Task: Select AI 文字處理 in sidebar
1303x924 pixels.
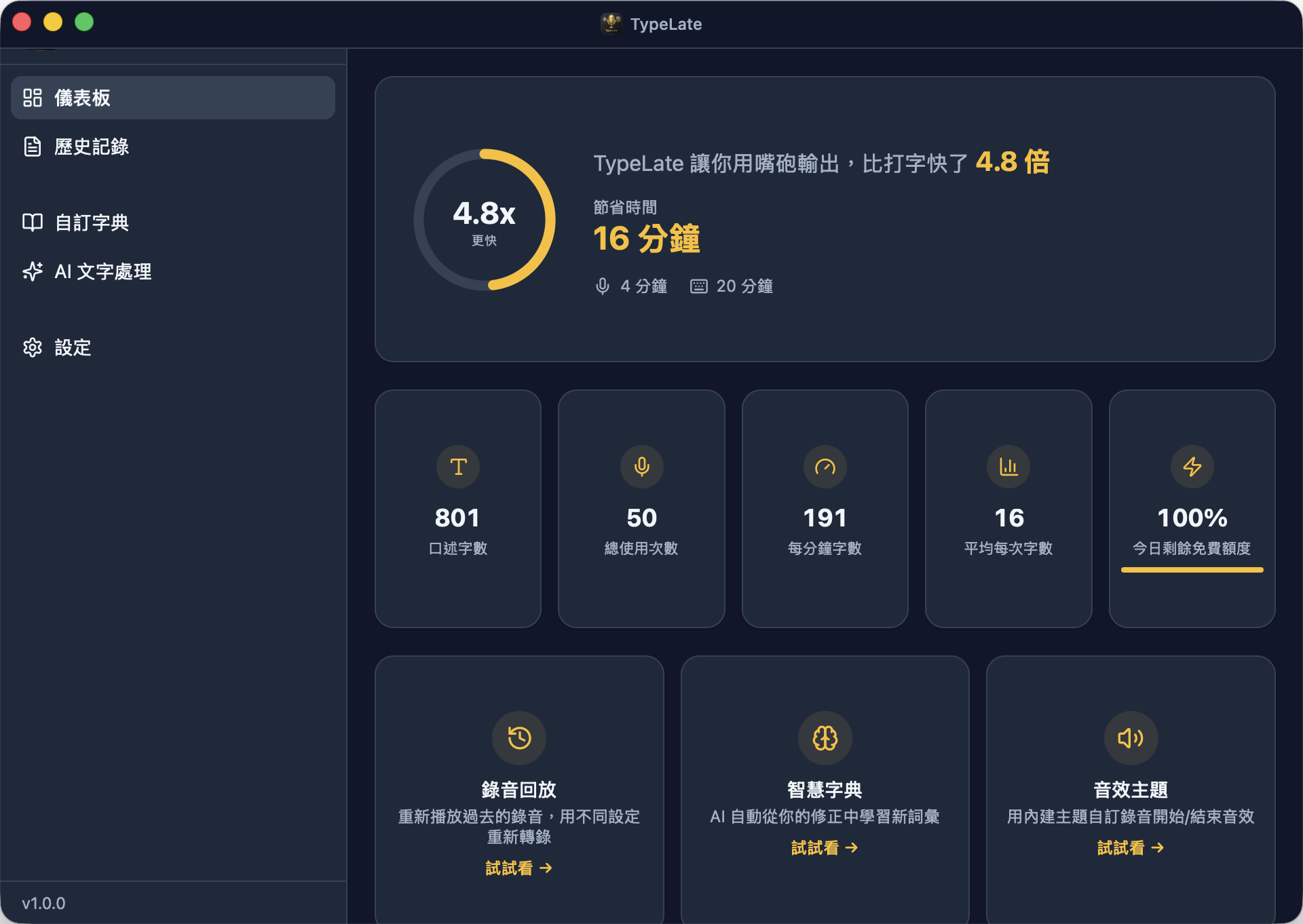Action: tap(173, 271)
